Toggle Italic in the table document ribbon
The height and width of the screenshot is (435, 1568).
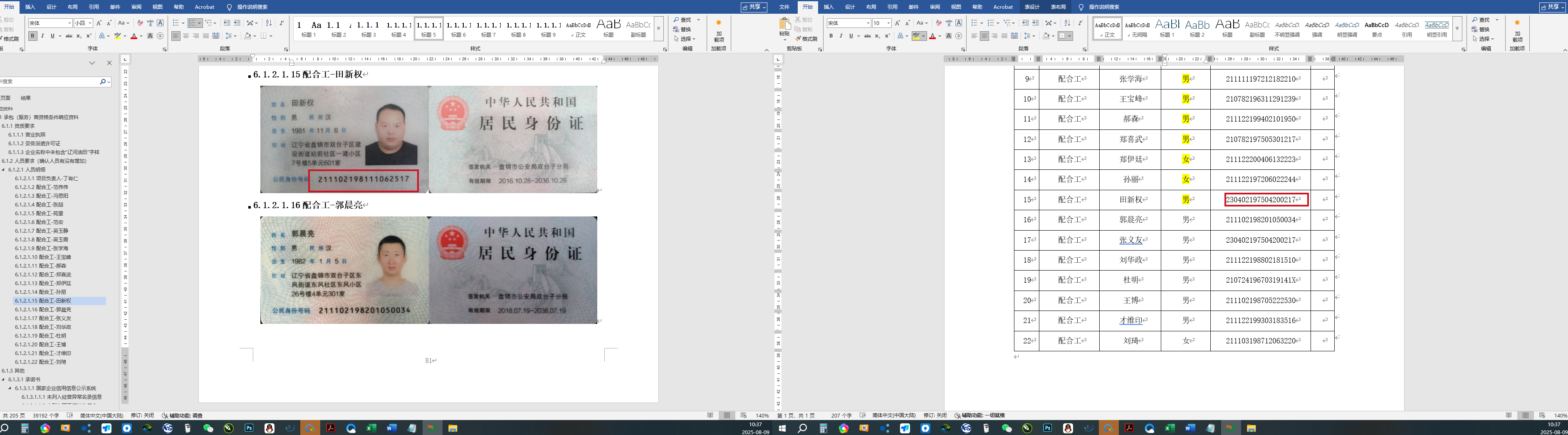[841, 36]
